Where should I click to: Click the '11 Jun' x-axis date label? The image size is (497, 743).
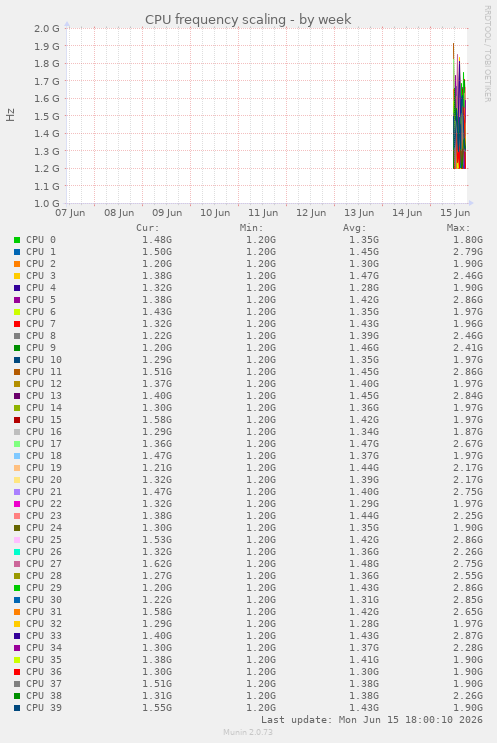(x=263, y=213)
